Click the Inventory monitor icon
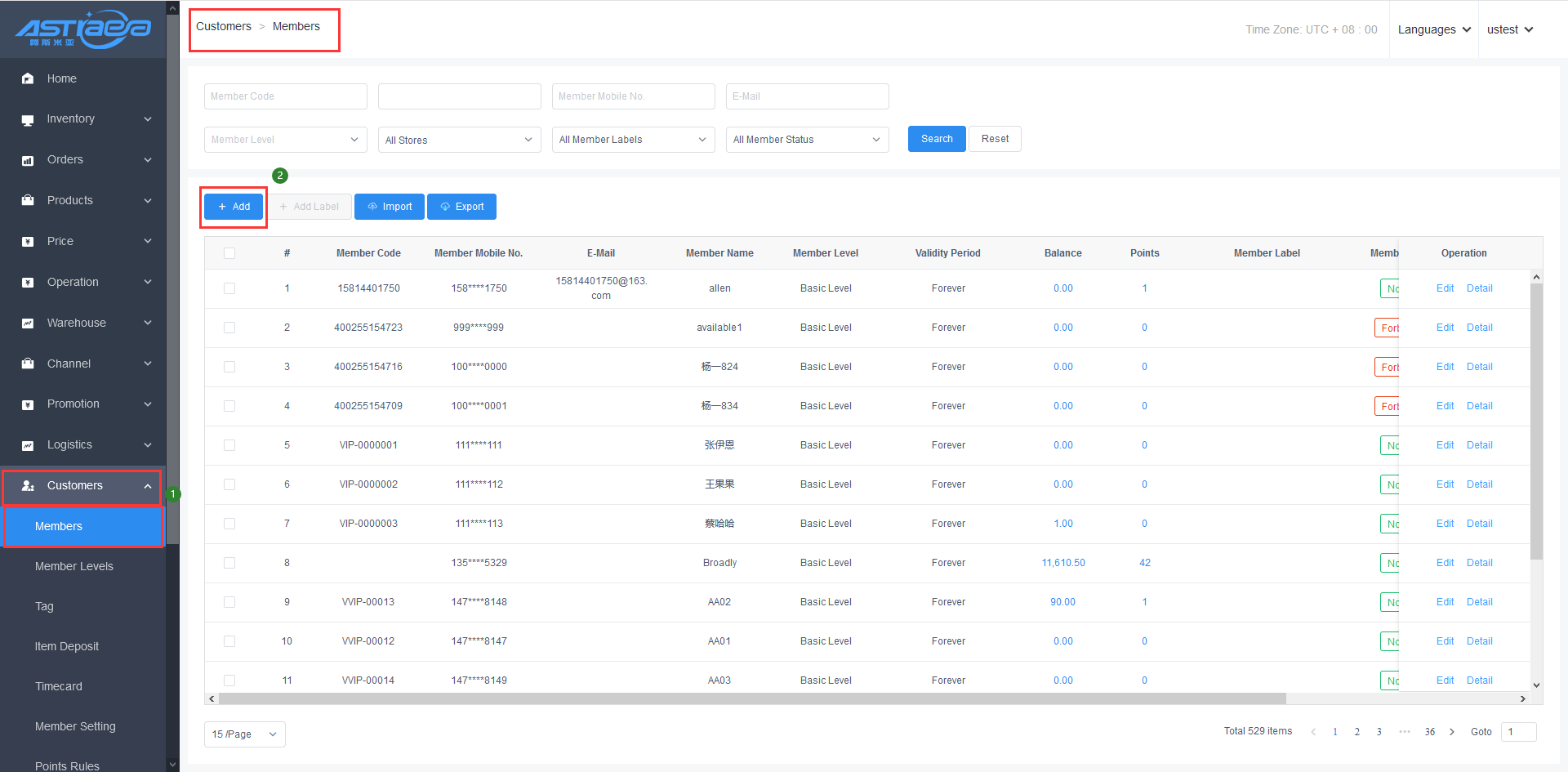The image size is (1568, 772). click(28, 119)
